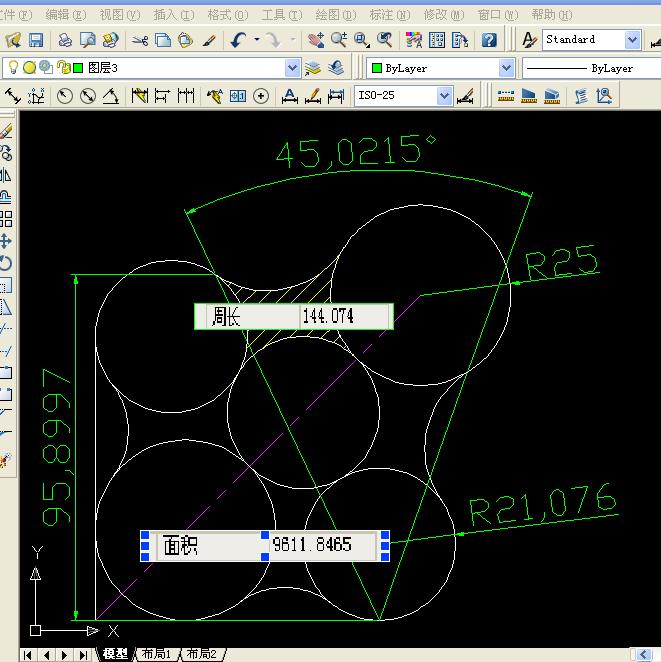This screenshot has width=661, height=662.
Task: Open the DesignCenter icon
Action: click(437, 40)
